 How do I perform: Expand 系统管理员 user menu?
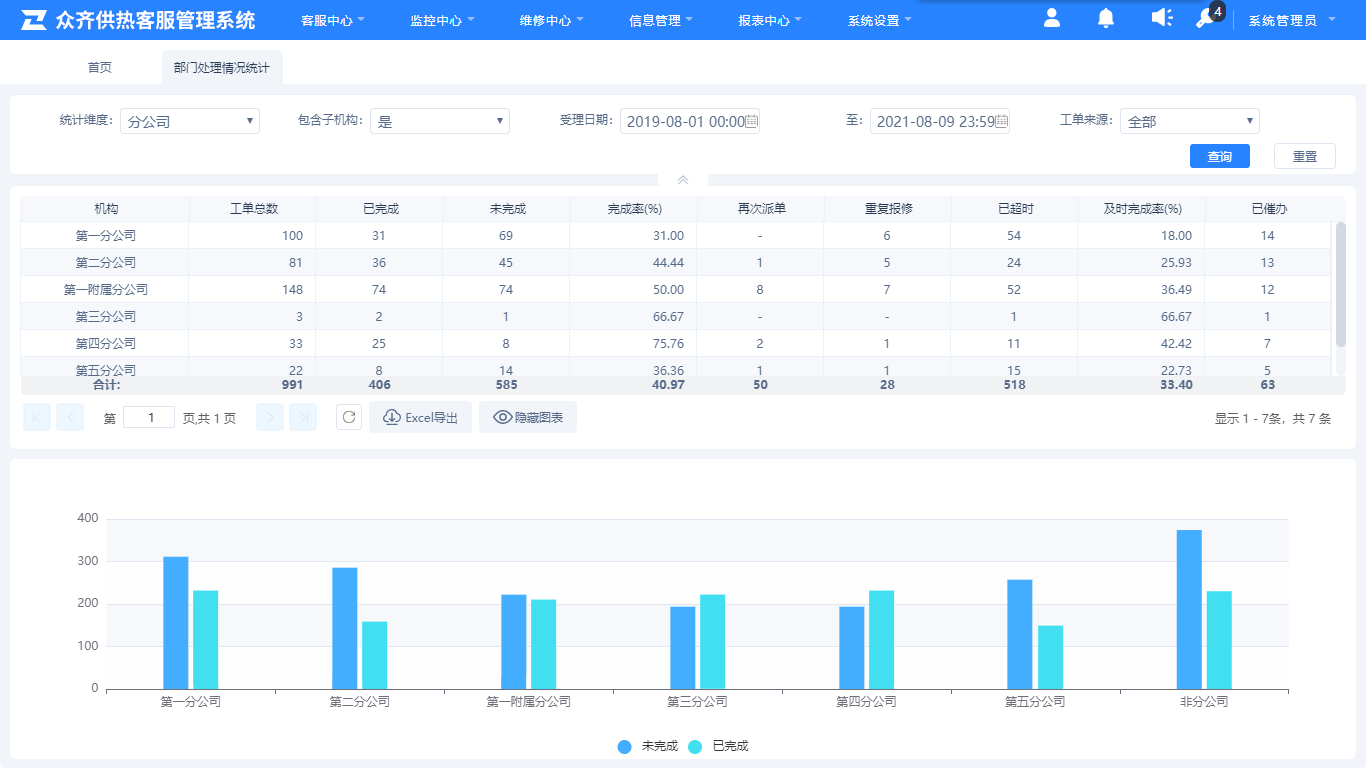click(1292, 20)
